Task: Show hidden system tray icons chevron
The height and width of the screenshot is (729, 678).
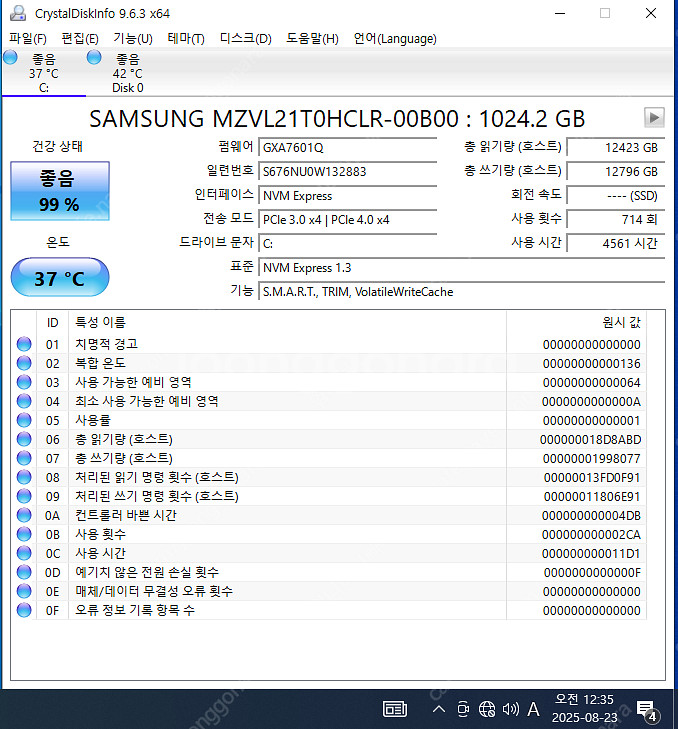Action: pyautogui.click(x=439, y=709)
